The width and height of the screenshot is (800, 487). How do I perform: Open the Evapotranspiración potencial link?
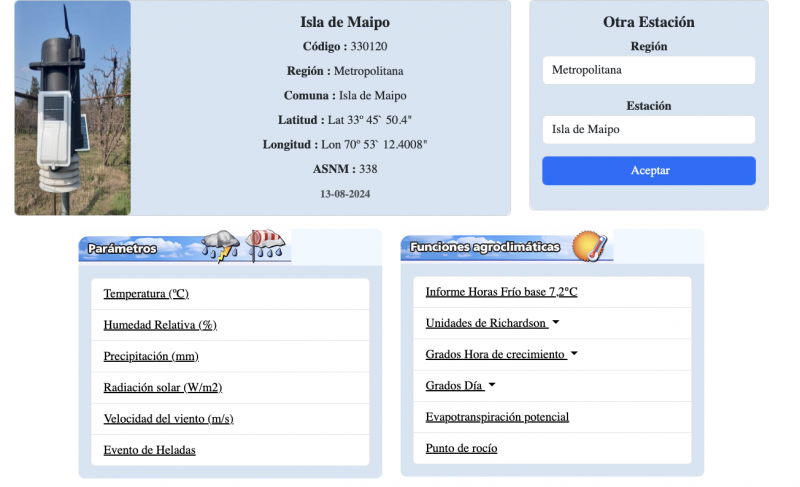[497, 417]
